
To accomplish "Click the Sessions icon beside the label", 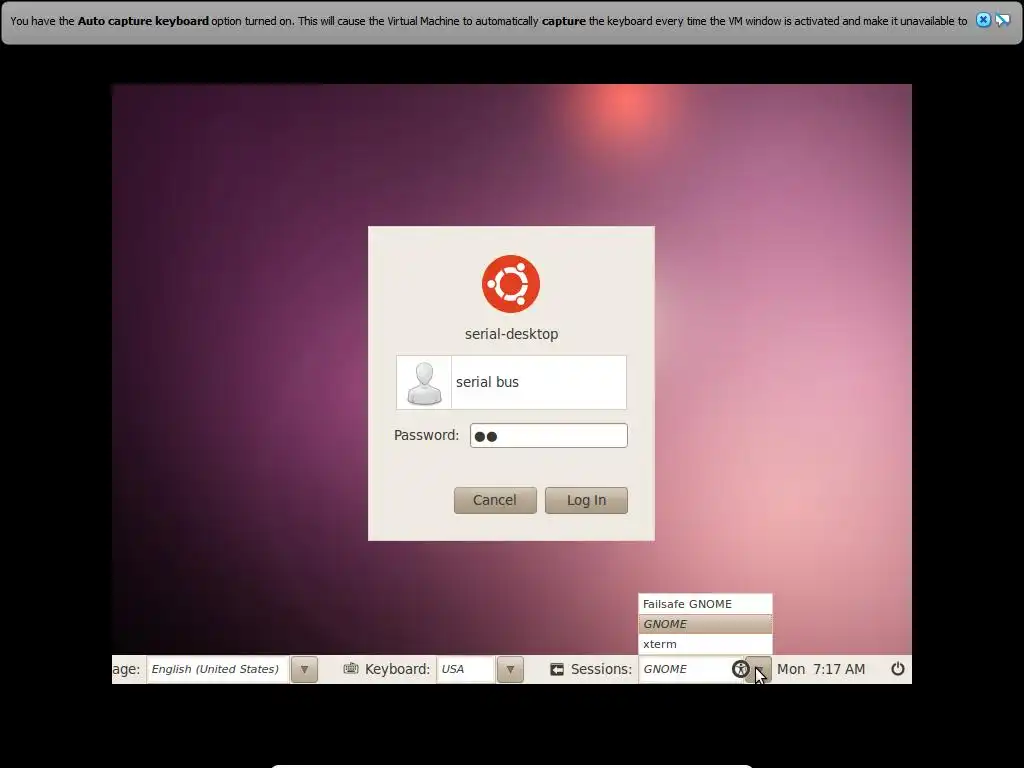I will (x=557, y=669).
